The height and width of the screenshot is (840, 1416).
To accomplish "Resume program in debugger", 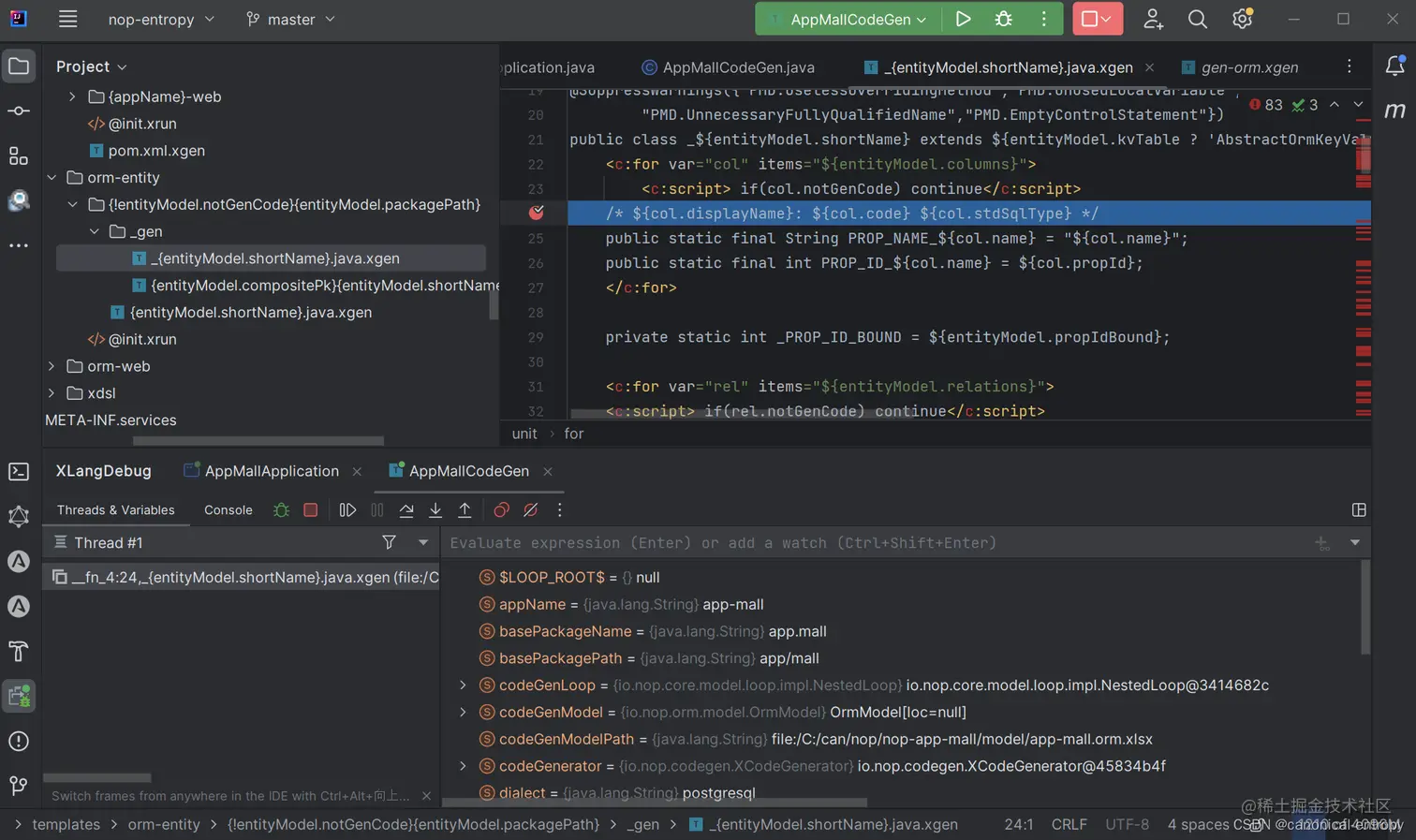I will coord(347,510).
